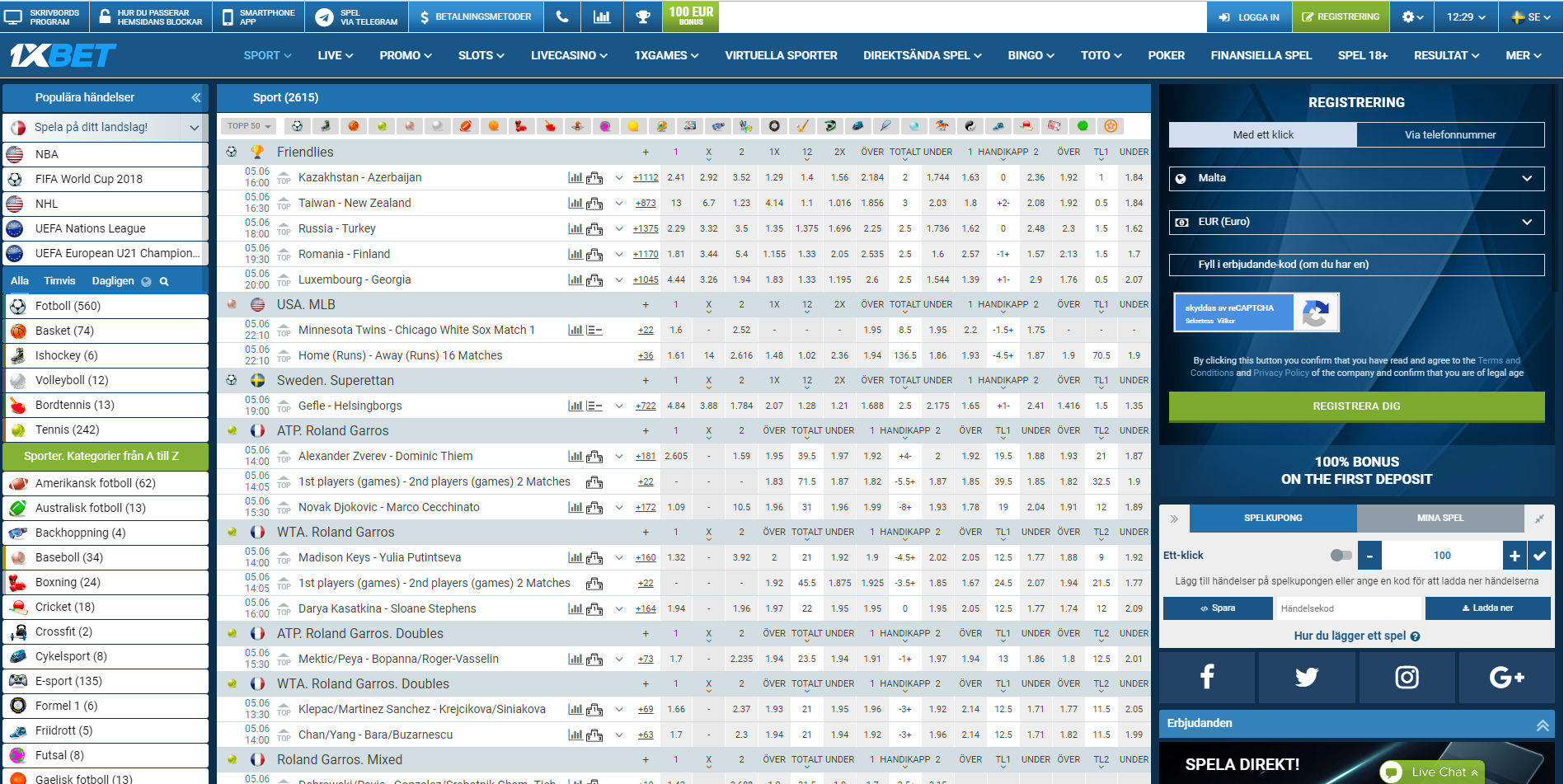Select Via telefonnummer registration option
Viewport: 1564px width, 784px height.
(x=1450, y=134)
